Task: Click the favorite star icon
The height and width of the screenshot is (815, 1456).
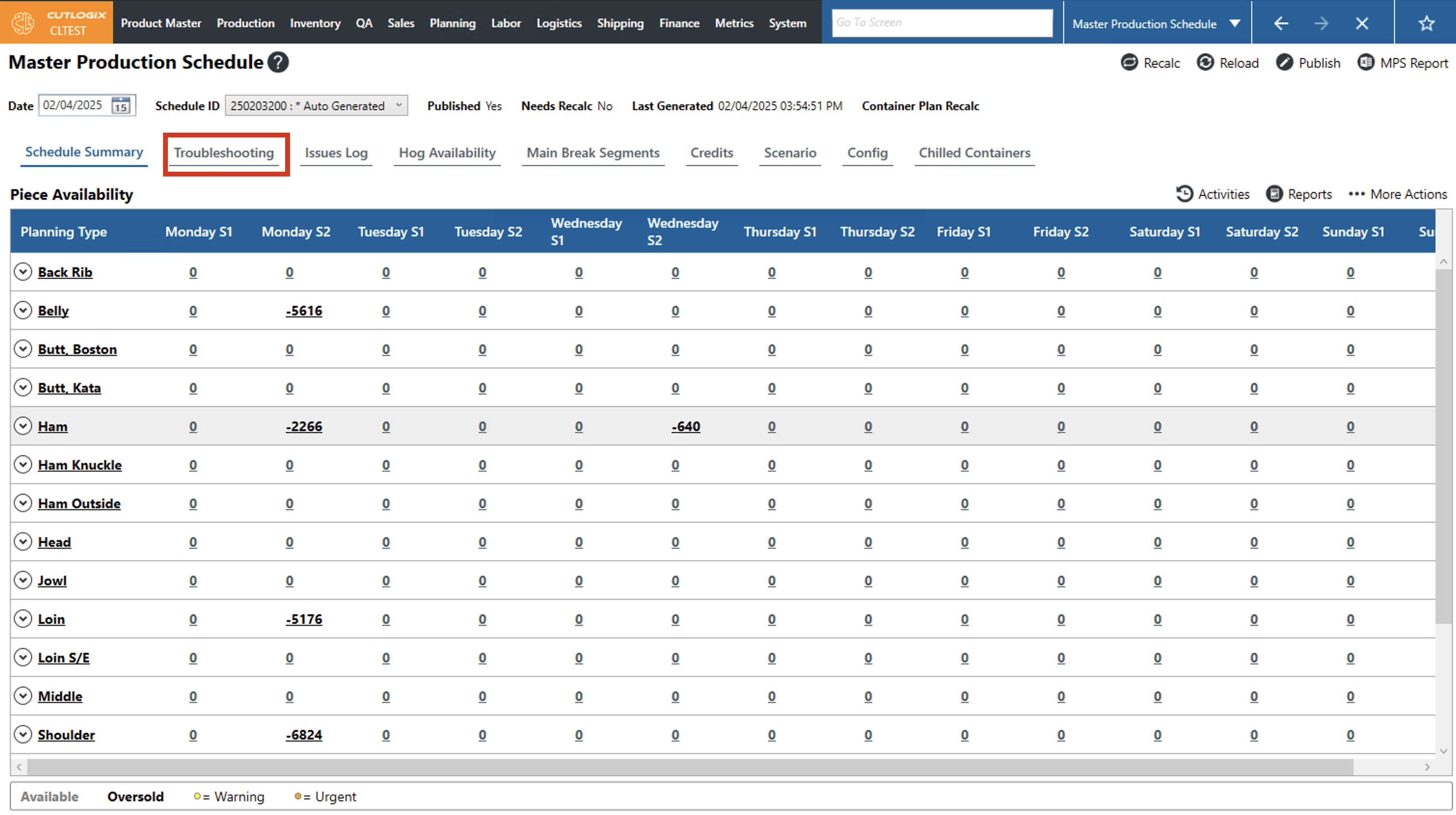Action: (1426, 23)
